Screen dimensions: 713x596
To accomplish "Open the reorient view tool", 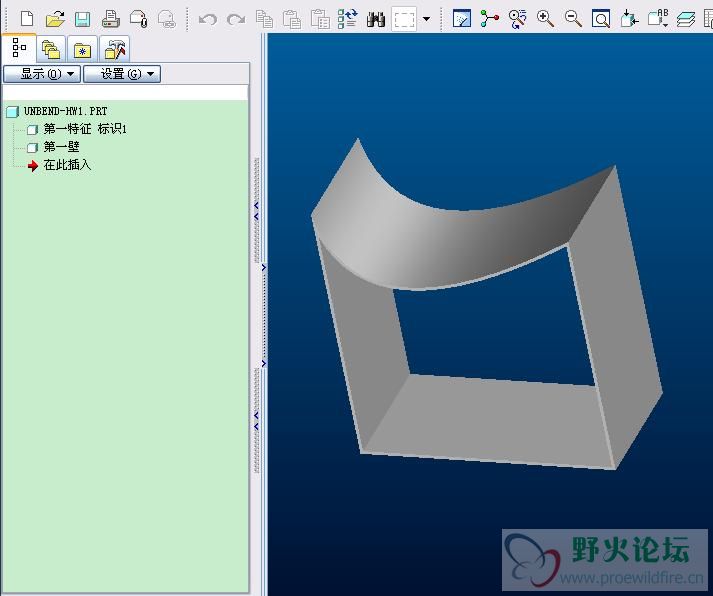I will tap(630, 19).
